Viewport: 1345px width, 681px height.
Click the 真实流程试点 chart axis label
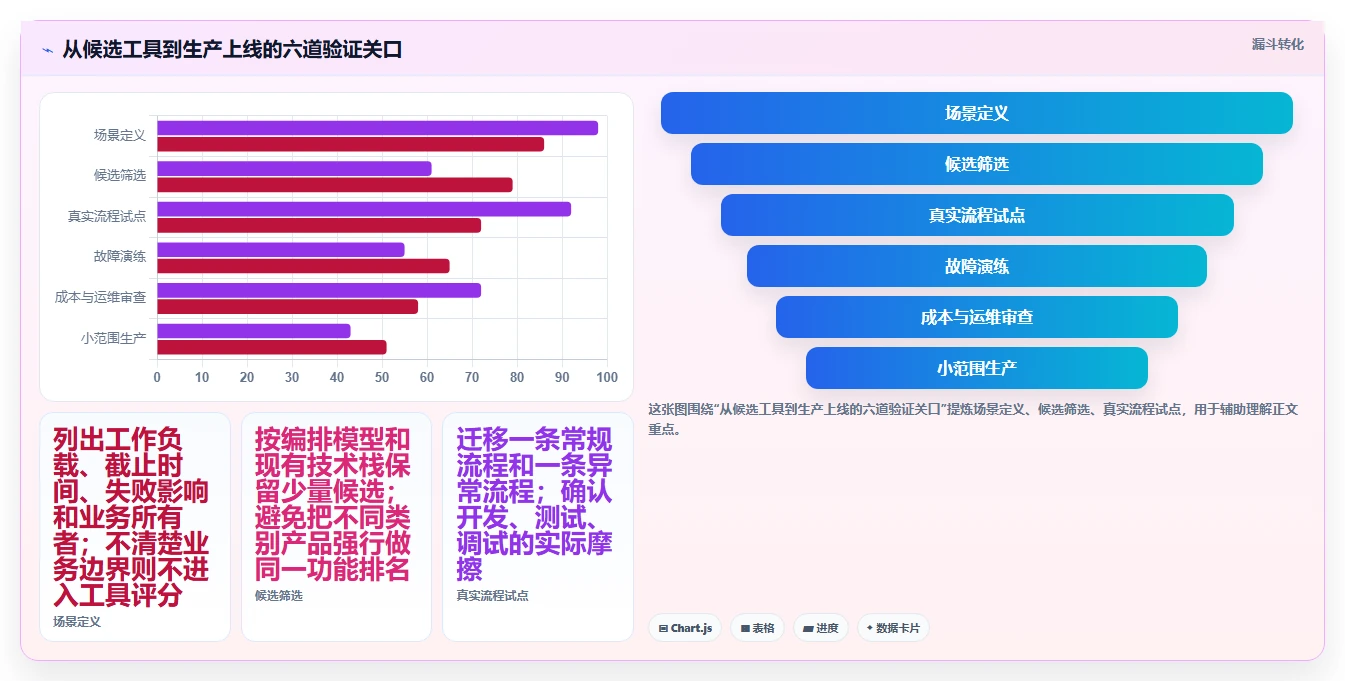click(107, 216)
